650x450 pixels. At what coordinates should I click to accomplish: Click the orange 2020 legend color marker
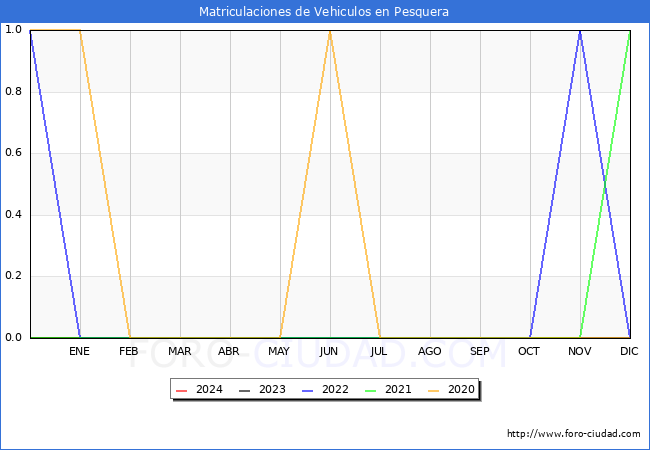click(434, 391)
